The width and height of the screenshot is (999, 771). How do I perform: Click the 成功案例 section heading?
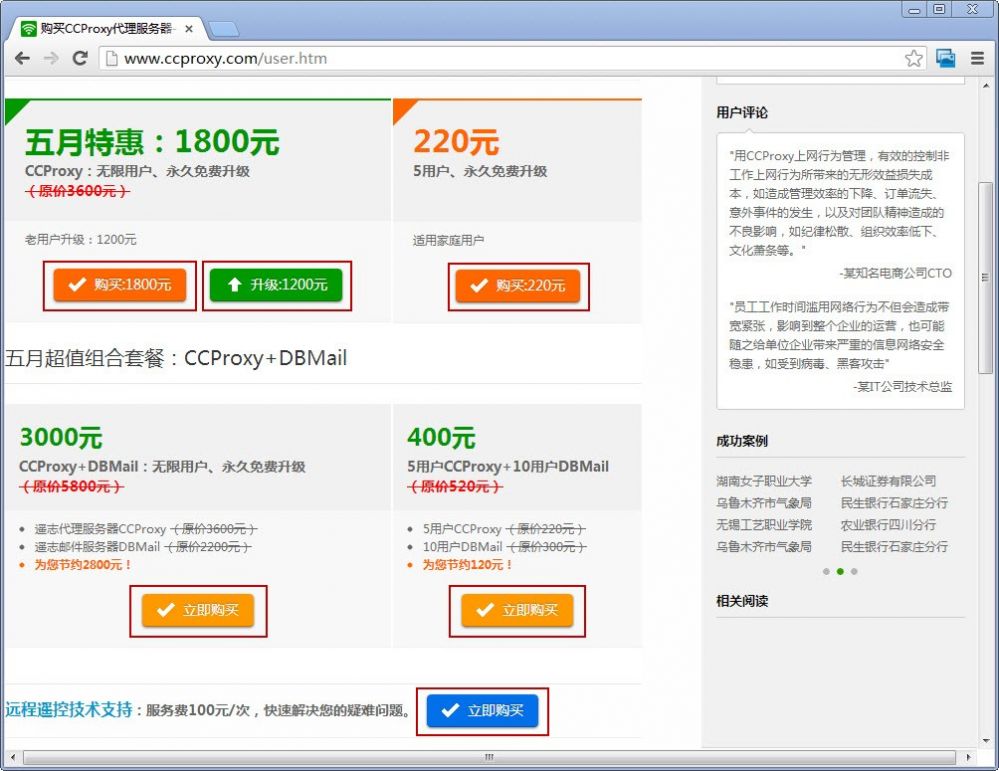[742, 441]
